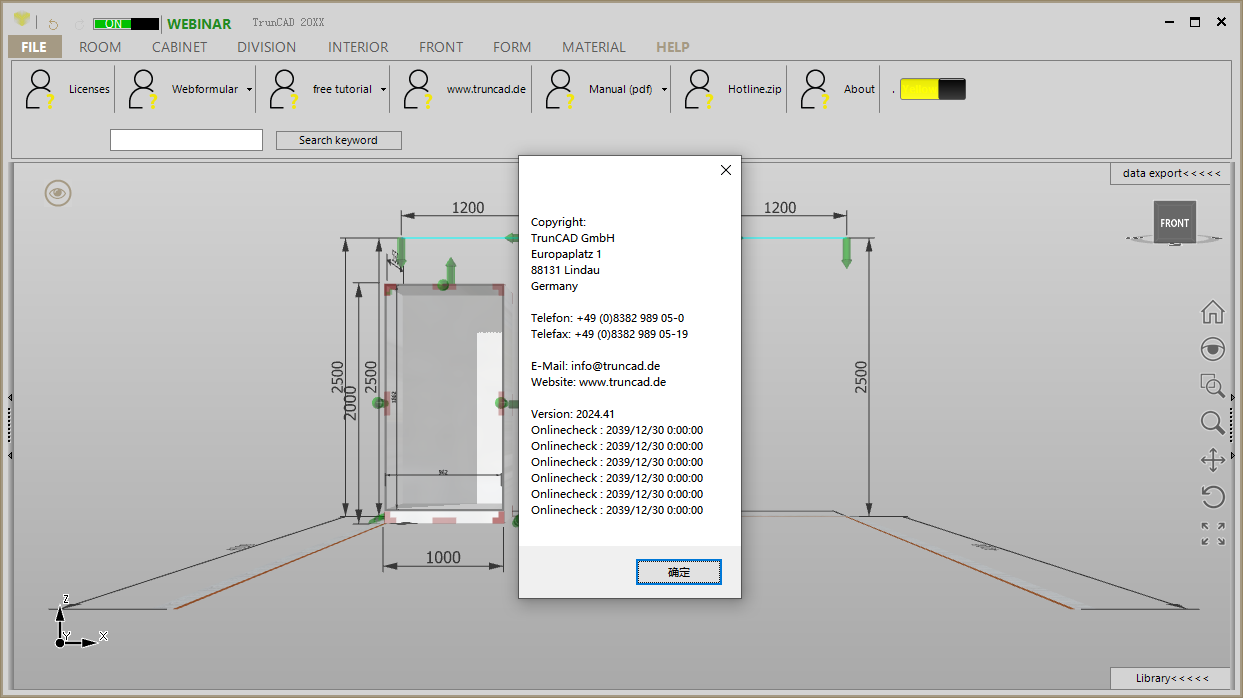Screen dimensions: 1243x698
Task: Click the right-side 2500 dimension label
Action: point(861,377)
